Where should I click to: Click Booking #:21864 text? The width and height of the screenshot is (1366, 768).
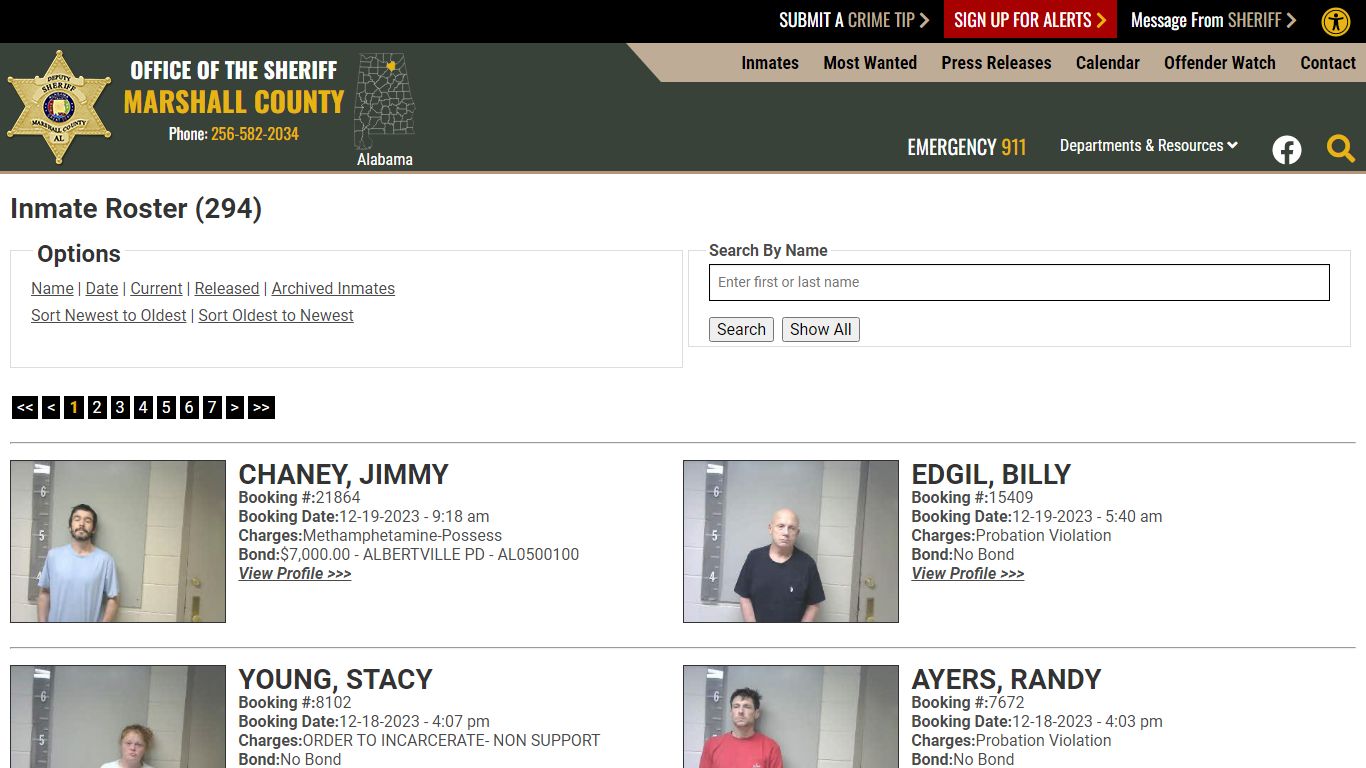tap(299, 497)
